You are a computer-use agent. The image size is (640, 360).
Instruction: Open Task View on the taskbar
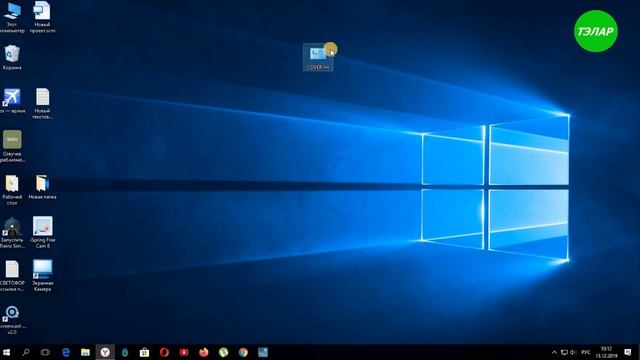point(45,352)
